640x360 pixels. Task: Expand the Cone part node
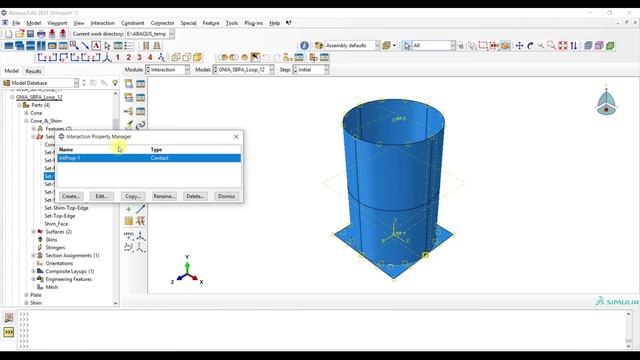pyautogui.click(x=27, y=113)
